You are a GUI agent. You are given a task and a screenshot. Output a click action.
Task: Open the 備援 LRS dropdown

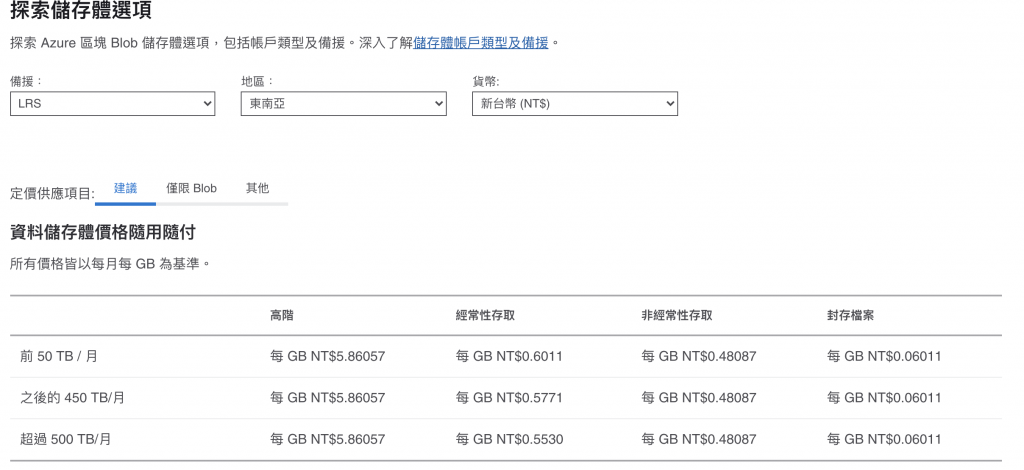pyautogui.click(x=112, y=103)
